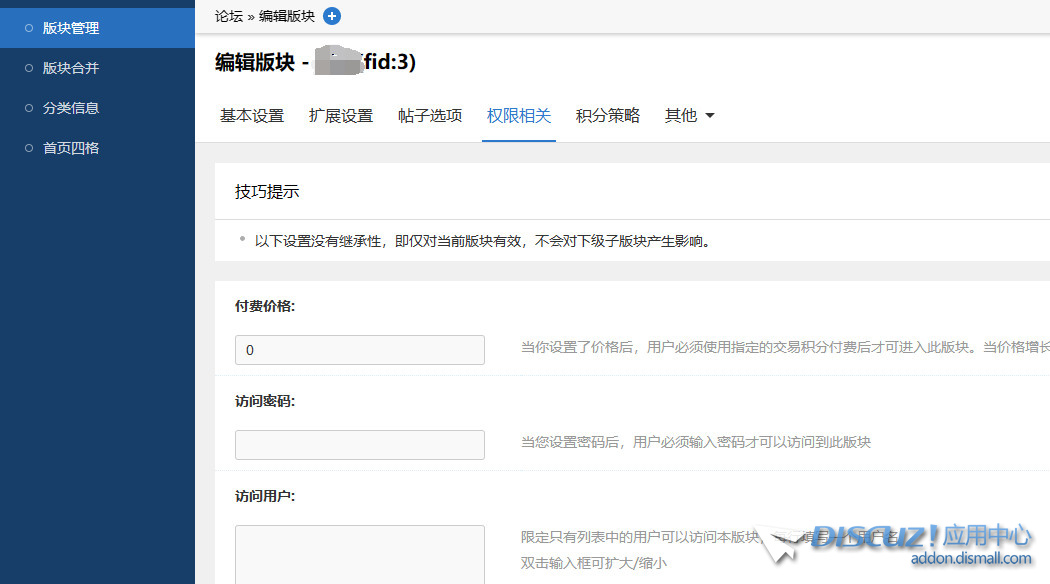Open the 扩展设置 tab

click(x=341, y=116)
